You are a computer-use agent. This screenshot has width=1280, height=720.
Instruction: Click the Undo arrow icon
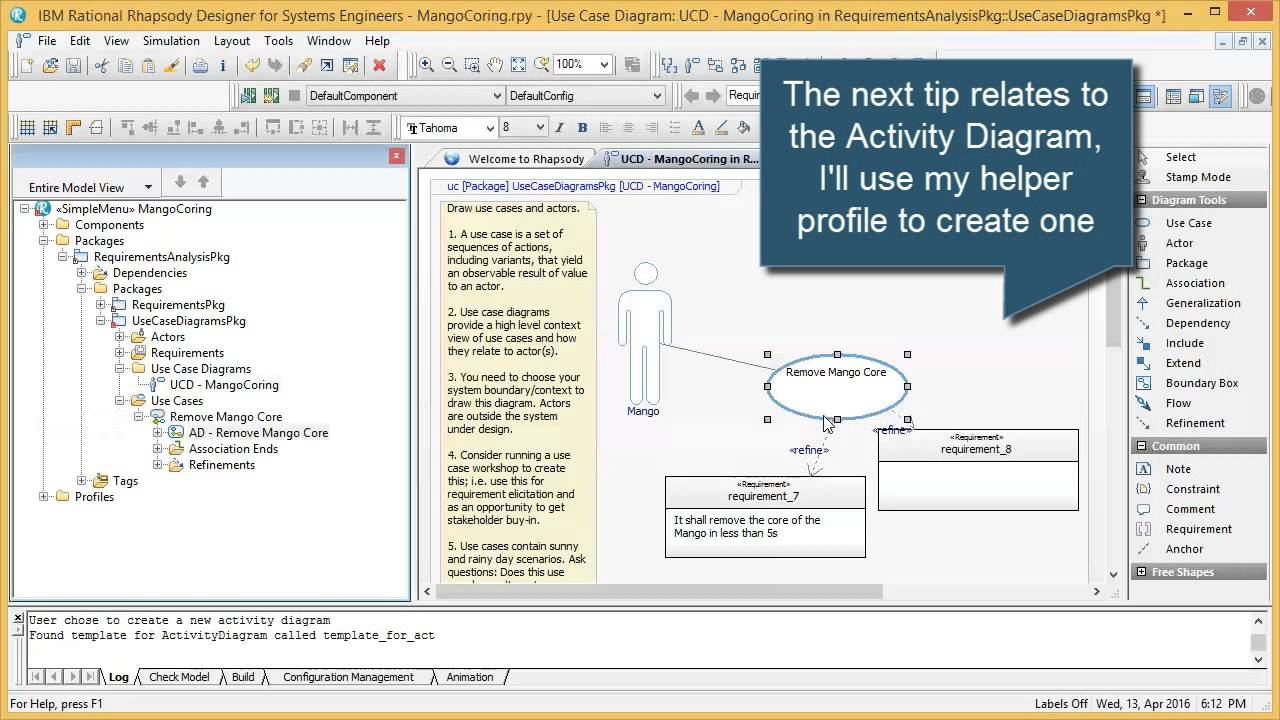[252, 65]
